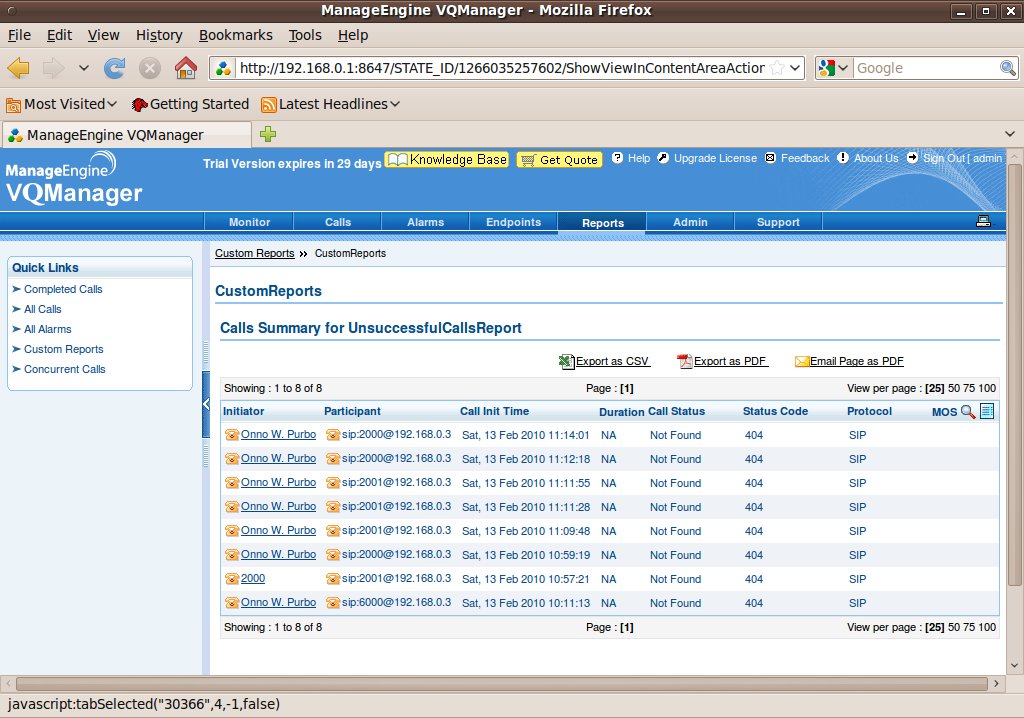Click the Export as CSV icon

pyautogui.click(x=567, y=361)
